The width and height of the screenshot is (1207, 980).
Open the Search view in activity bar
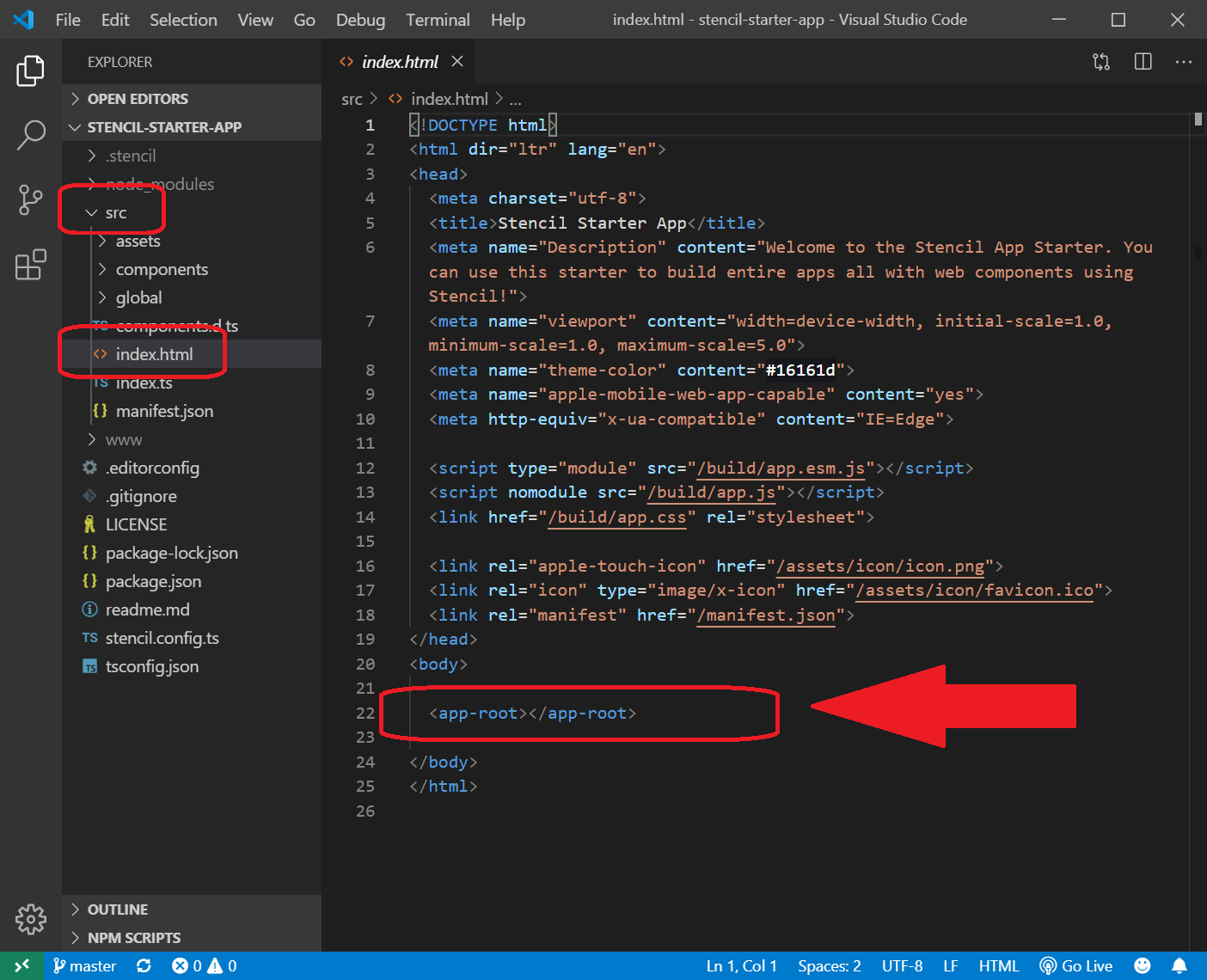pos(30,135)
